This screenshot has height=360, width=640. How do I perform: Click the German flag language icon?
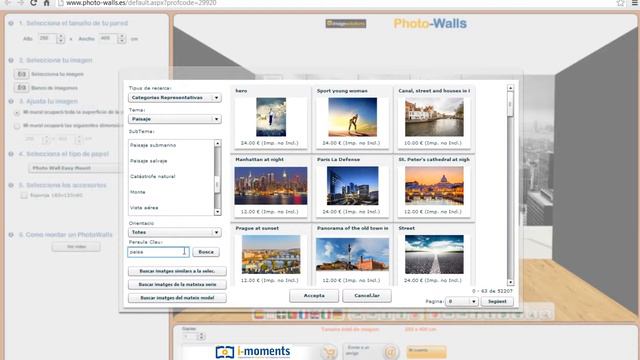[338, 315]
